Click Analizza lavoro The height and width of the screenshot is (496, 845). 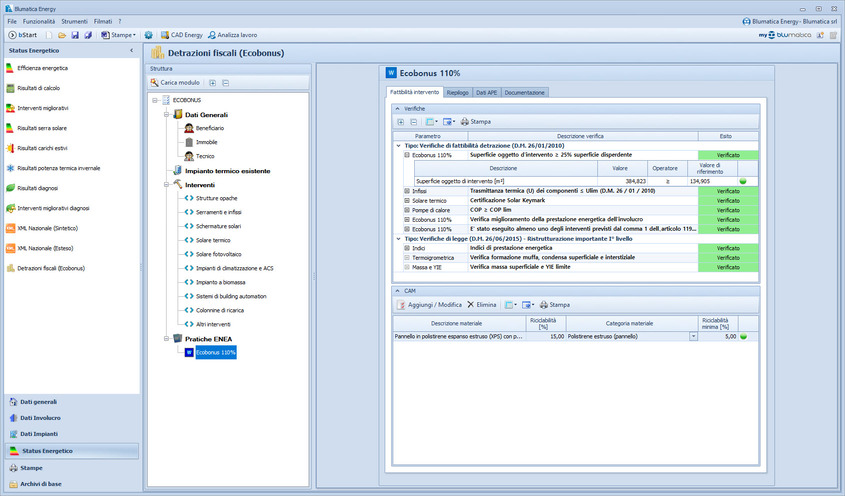click(232, 35)
